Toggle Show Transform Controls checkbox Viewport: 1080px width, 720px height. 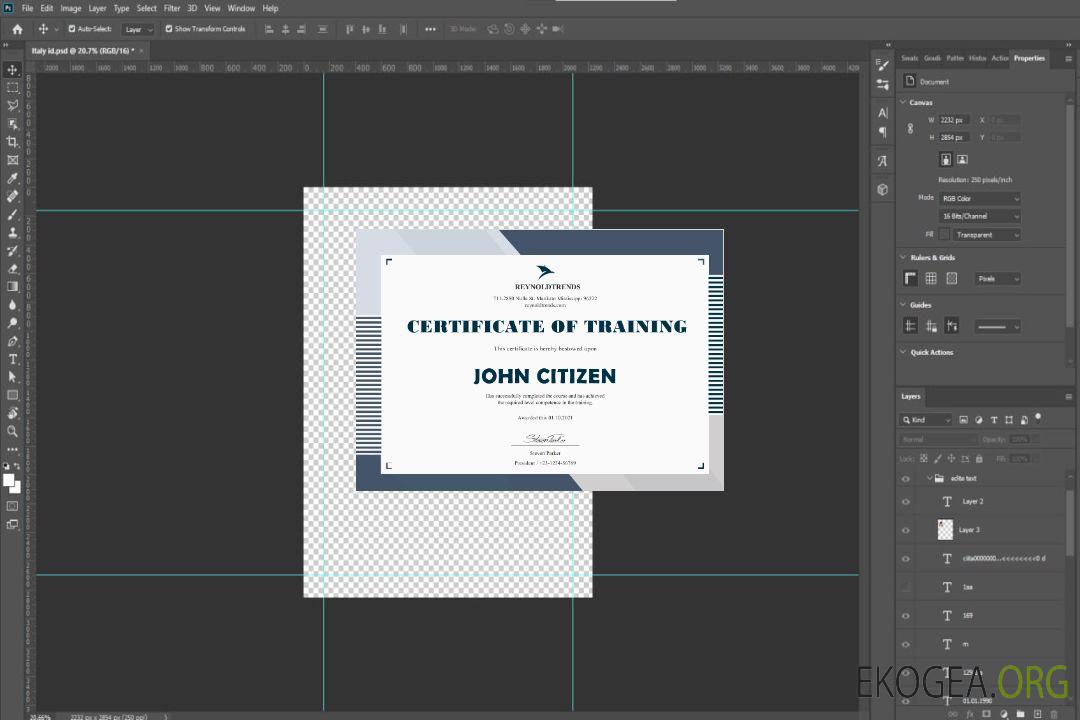coord(169,29)
